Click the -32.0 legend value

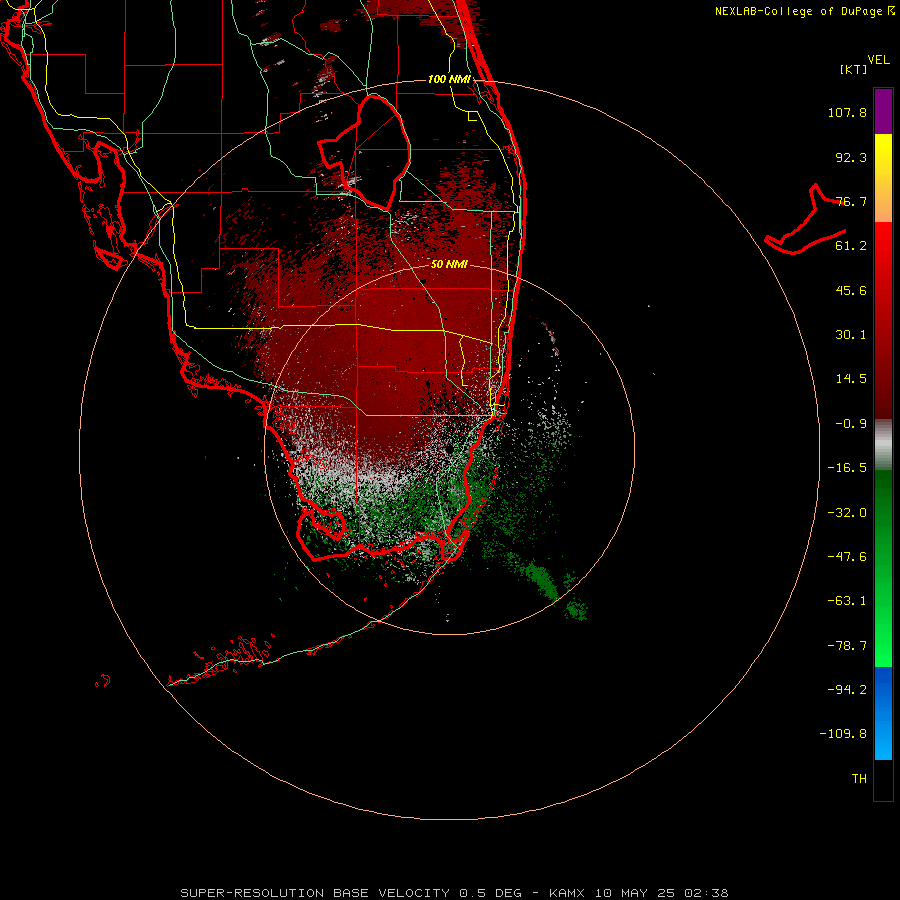coord(847,513)
